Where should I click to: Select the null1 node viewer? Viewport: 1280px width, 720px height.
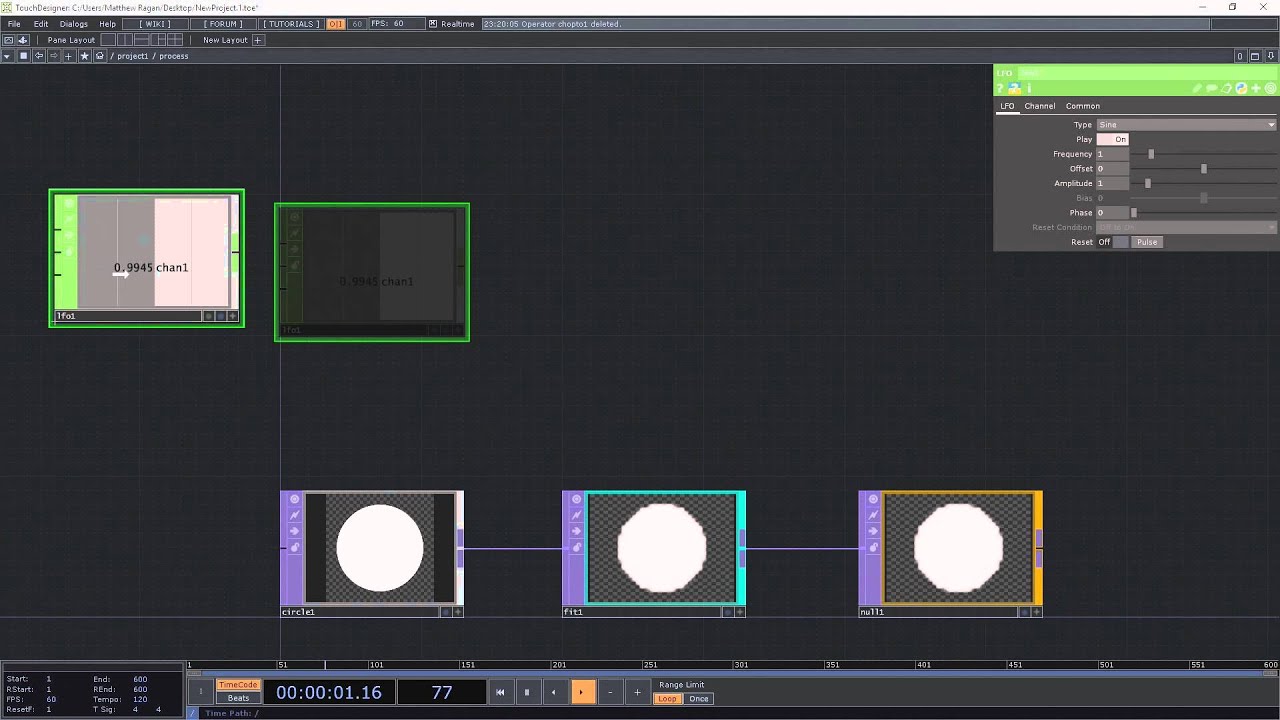958,548
